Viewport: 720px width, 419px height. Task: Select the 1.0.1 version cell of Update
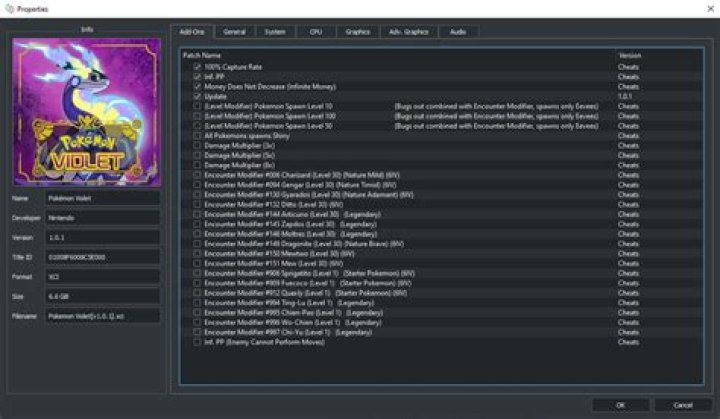(625, 96)
